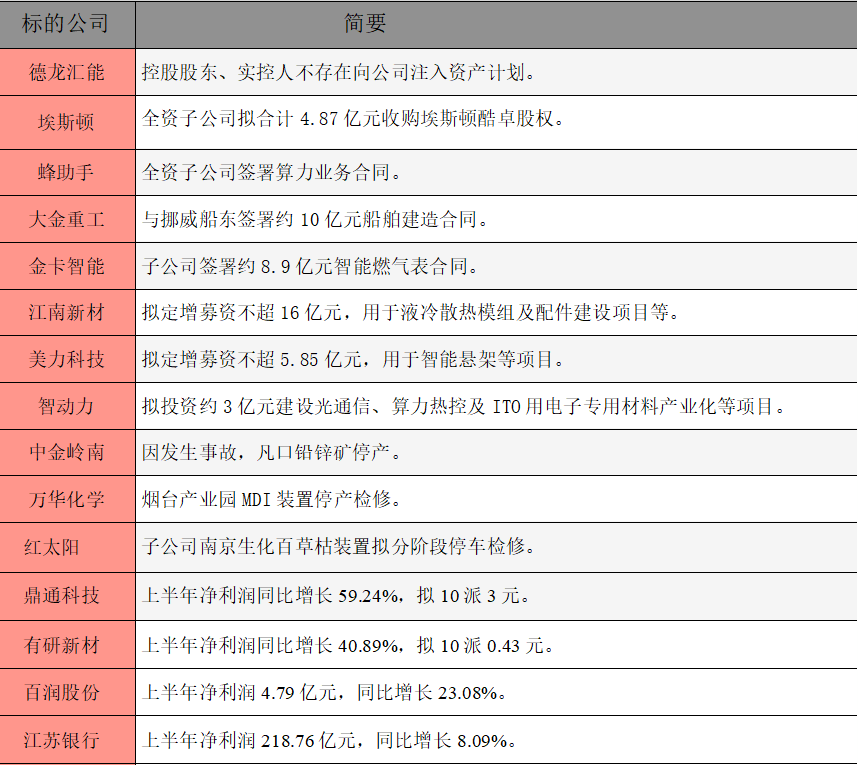
Task: Click summary with 净利润4.79亿元 增长23.08%
Action: click(x=496, y=692)
